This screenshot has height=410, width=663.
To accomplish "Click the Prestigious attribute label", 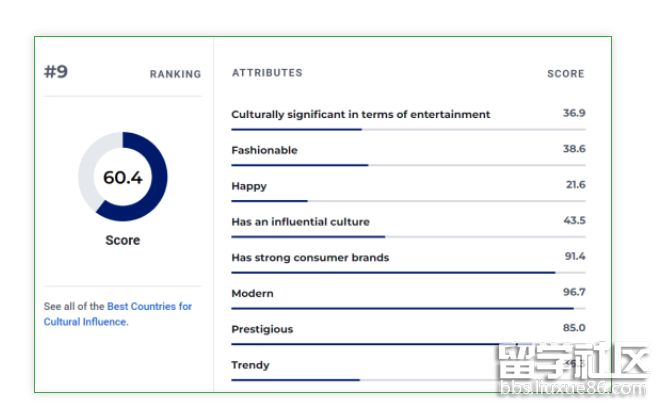I will point(262,330).
